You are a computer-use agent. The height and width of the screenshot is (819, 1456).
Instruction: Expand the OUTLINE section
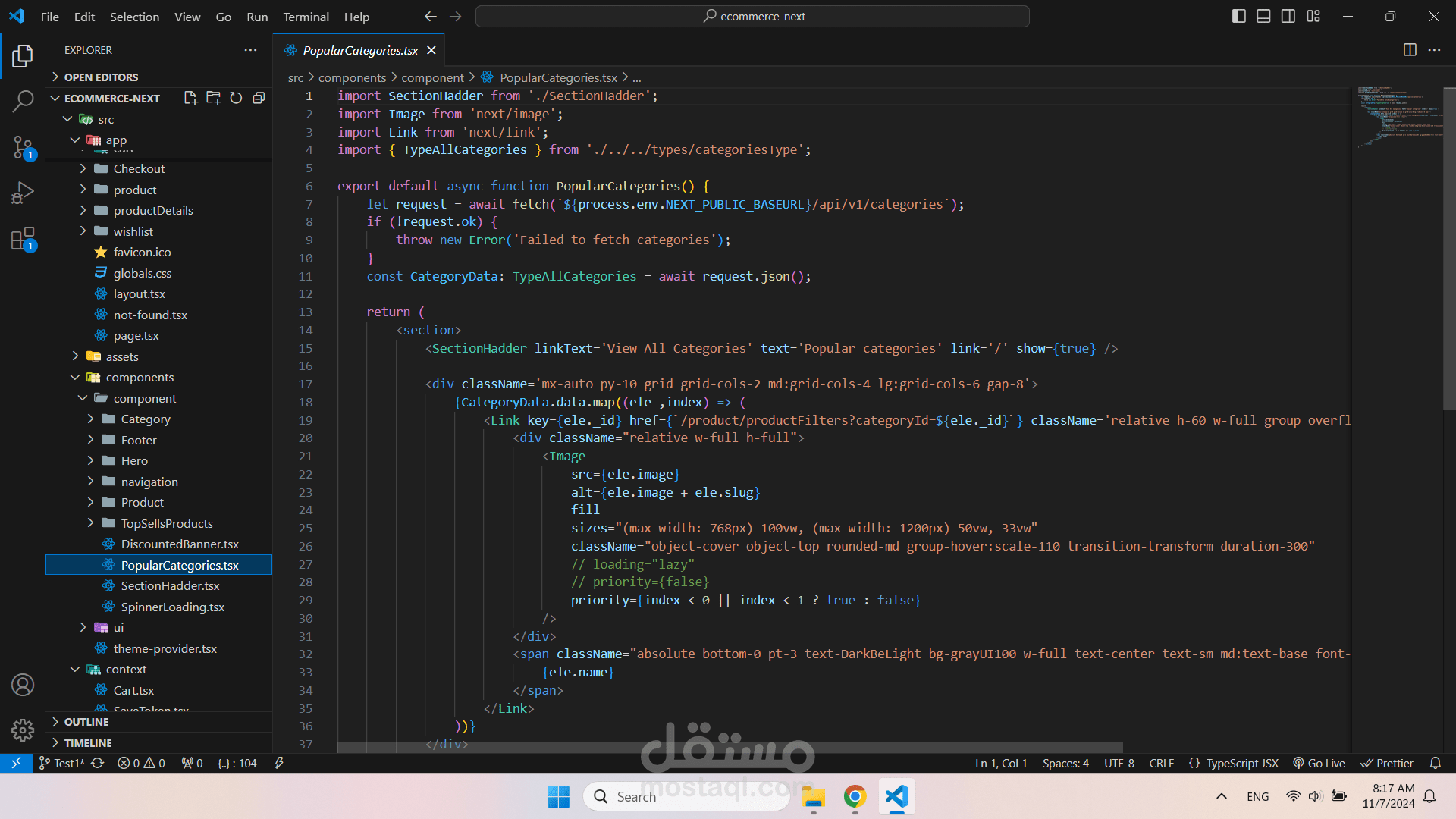pyautogui.click(x=86, y=722)
